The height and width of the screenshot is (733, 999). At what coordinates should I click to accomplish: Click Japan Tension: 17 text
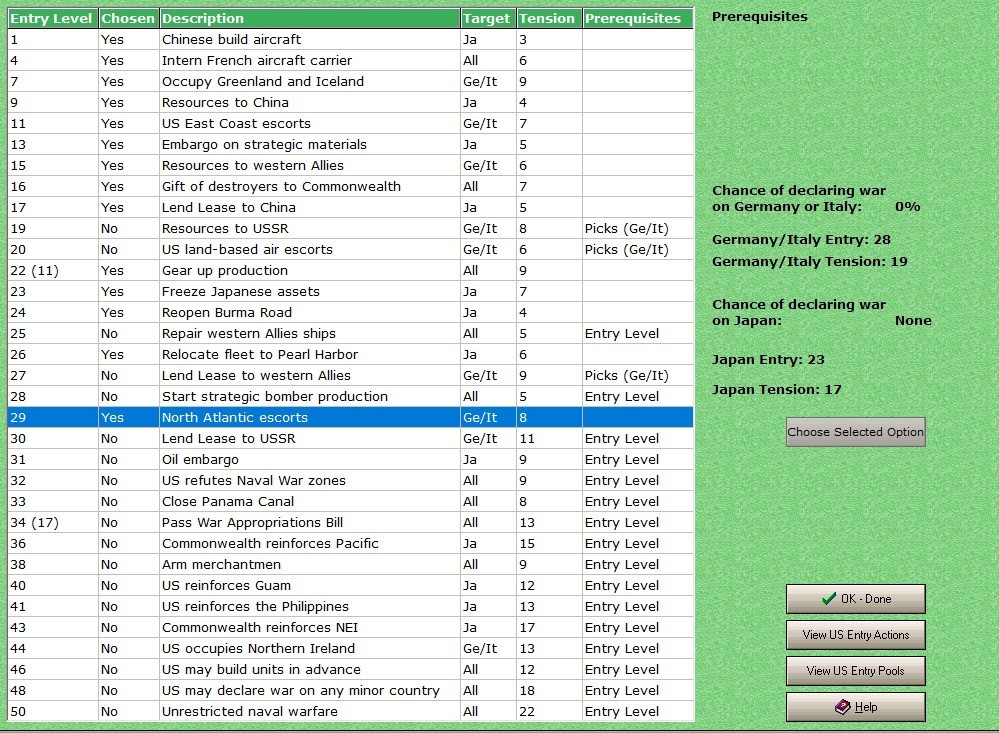click(x=777, y=389)
